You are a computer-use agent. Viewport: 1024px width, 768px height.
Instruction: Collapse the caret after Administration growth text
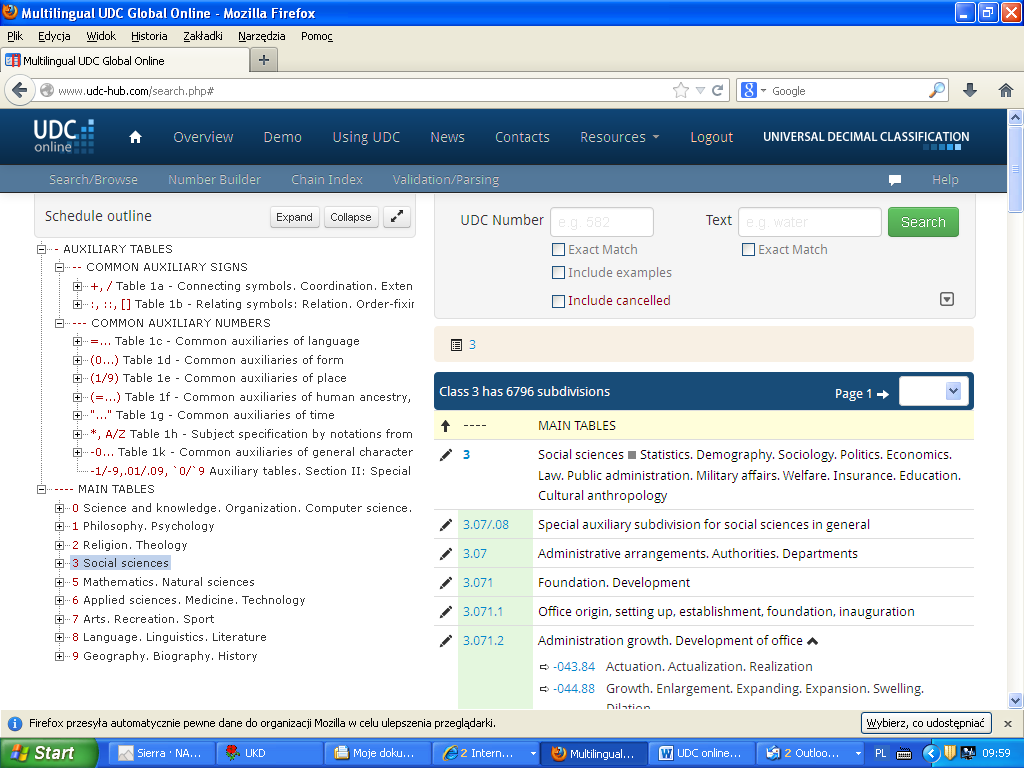click(x=812, y=641)
